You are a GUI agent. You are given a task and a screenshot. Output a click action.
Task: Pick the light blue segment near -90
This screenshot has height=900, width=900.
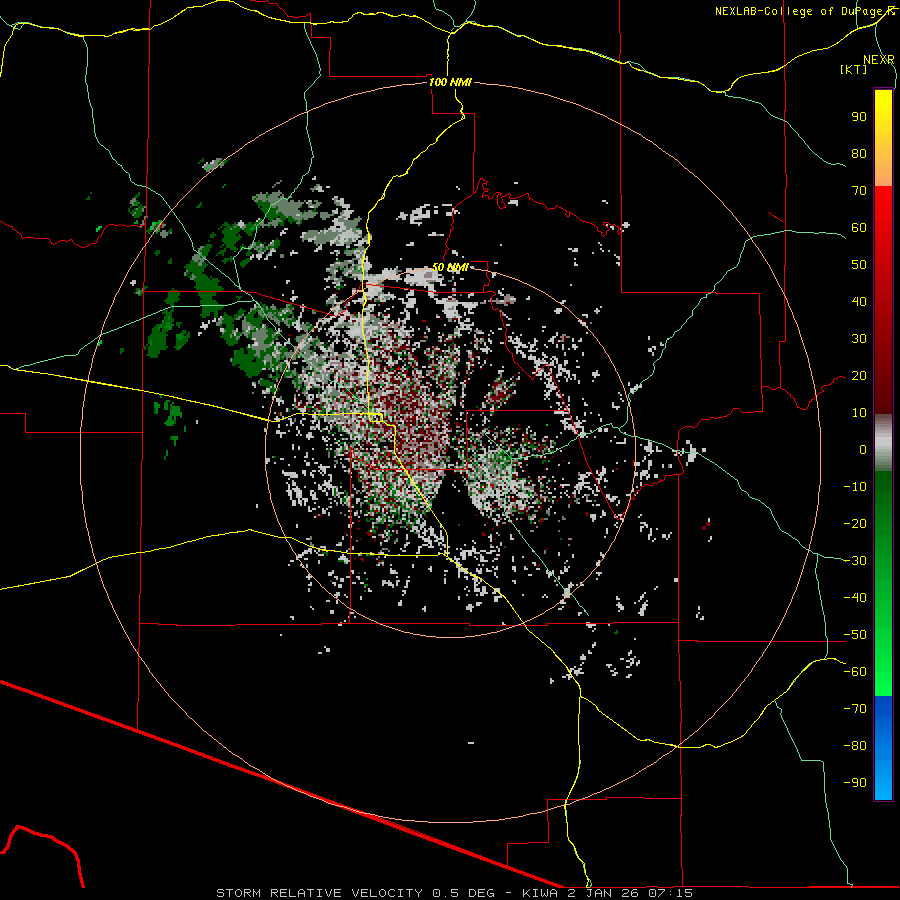click(x=883, y=781)
